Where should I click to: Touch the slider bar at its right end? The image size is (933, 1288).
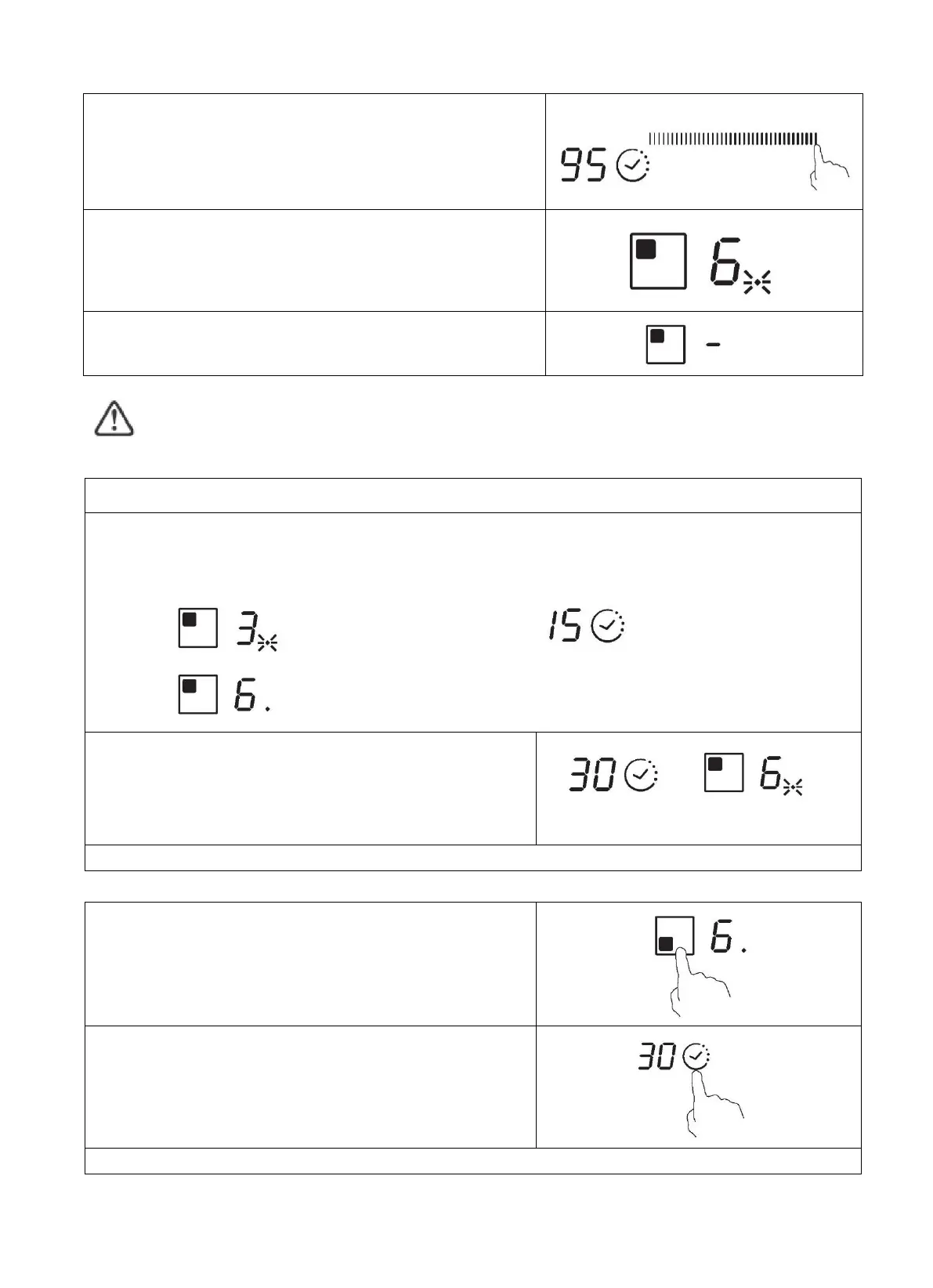click(x=813, y=139)
